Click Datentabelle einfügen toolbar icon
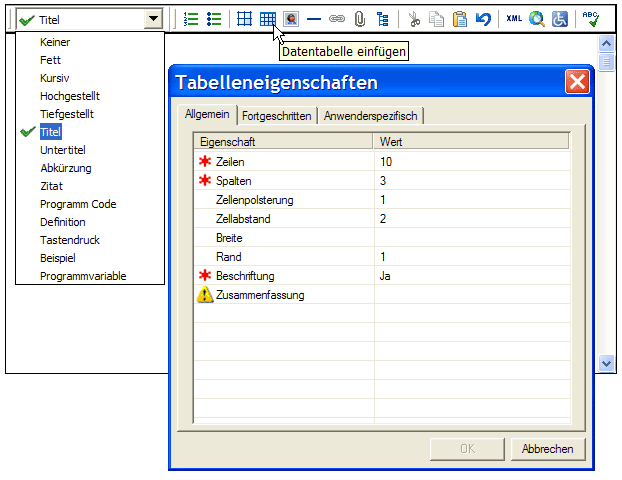 pyautogui.click(x=268, y=19)
